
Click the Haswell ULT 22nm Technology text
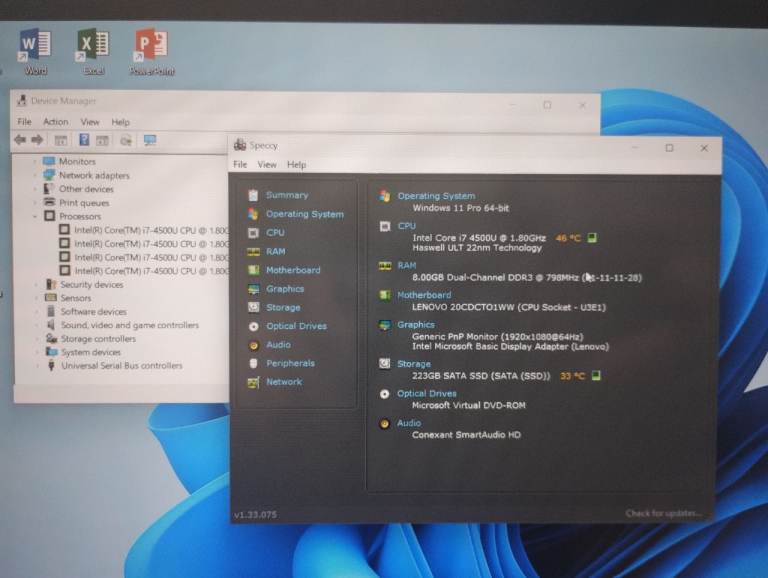pos(477,248)
